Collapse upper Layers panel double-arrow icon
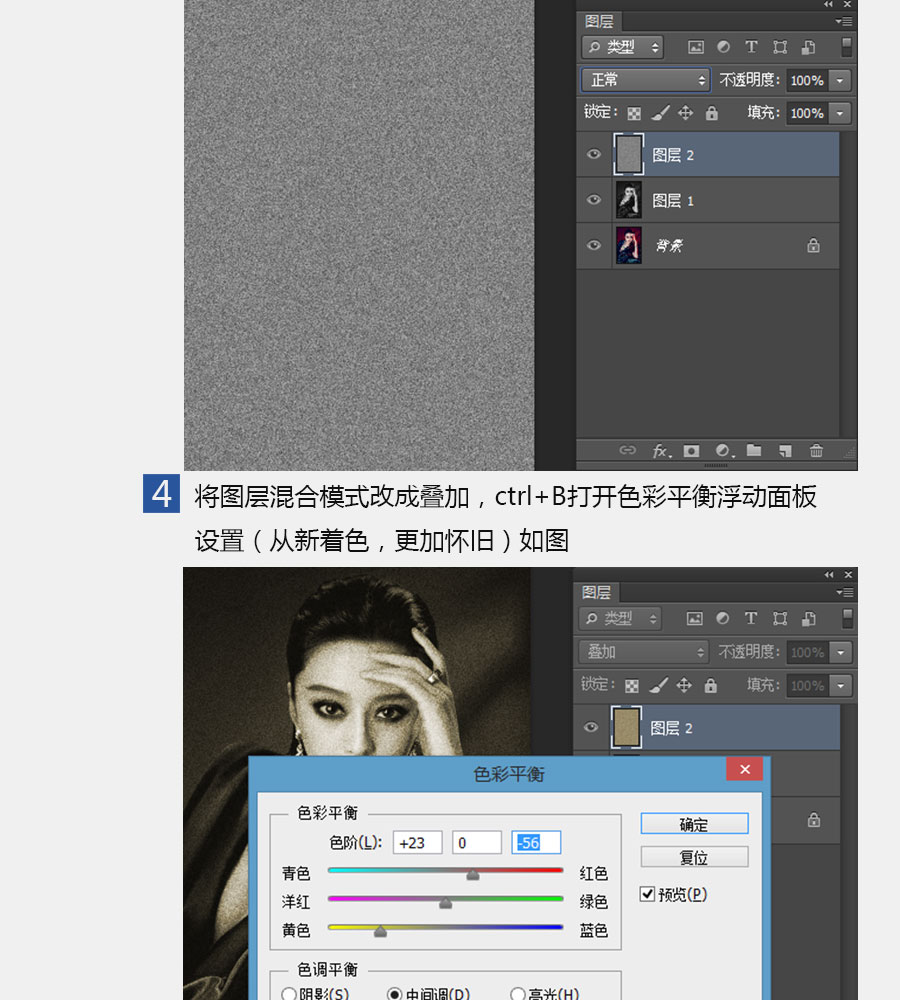 point(828,4)
